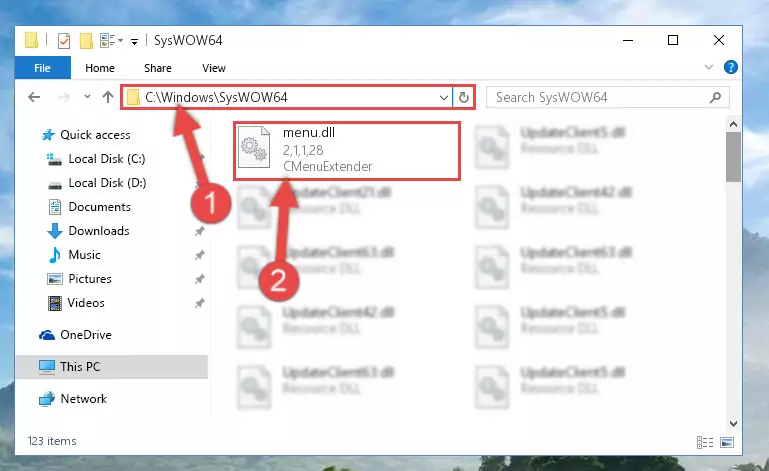The image size is (769, 471).
Task: Expand the ribbon with the chevron arrow
Action: click(709, 67)
